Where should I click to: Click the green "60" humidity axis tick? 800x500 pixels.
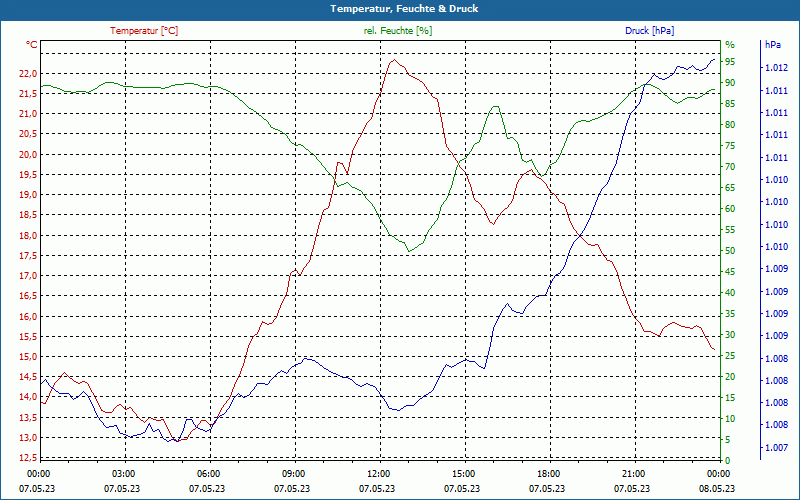[730, 209]
